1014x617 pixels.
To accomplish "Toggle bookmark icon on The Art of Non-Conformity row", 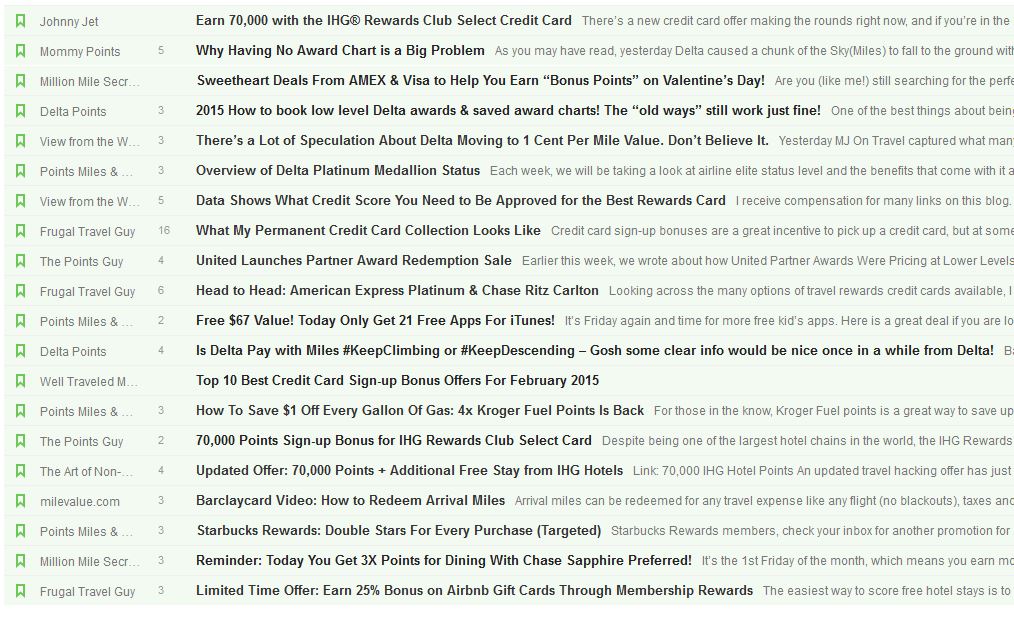I will click(x=20, y=471).
